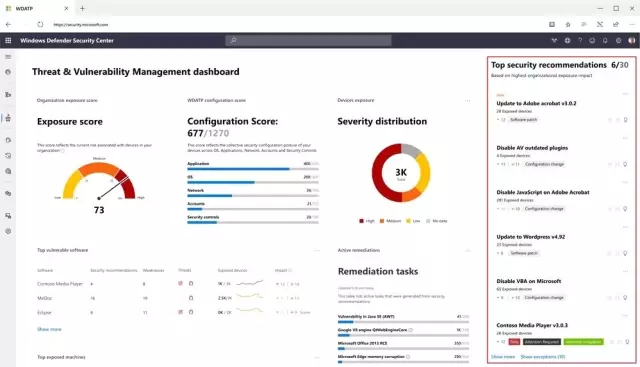Click the Exposure score gauge
Screen dimensions: 640x367
pyautogui.click(x=99, y=180)
